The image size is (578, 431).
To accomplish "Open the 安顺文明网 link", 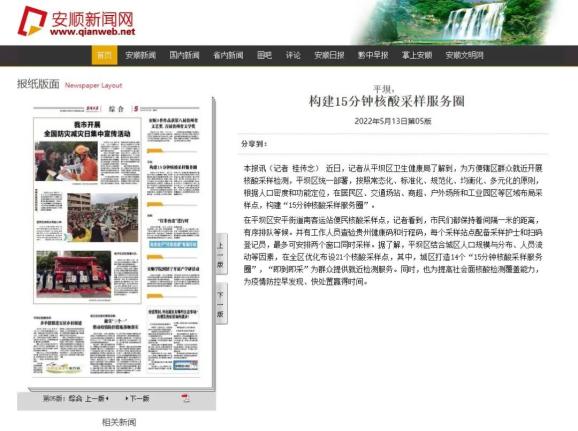I will coord(464,55).
